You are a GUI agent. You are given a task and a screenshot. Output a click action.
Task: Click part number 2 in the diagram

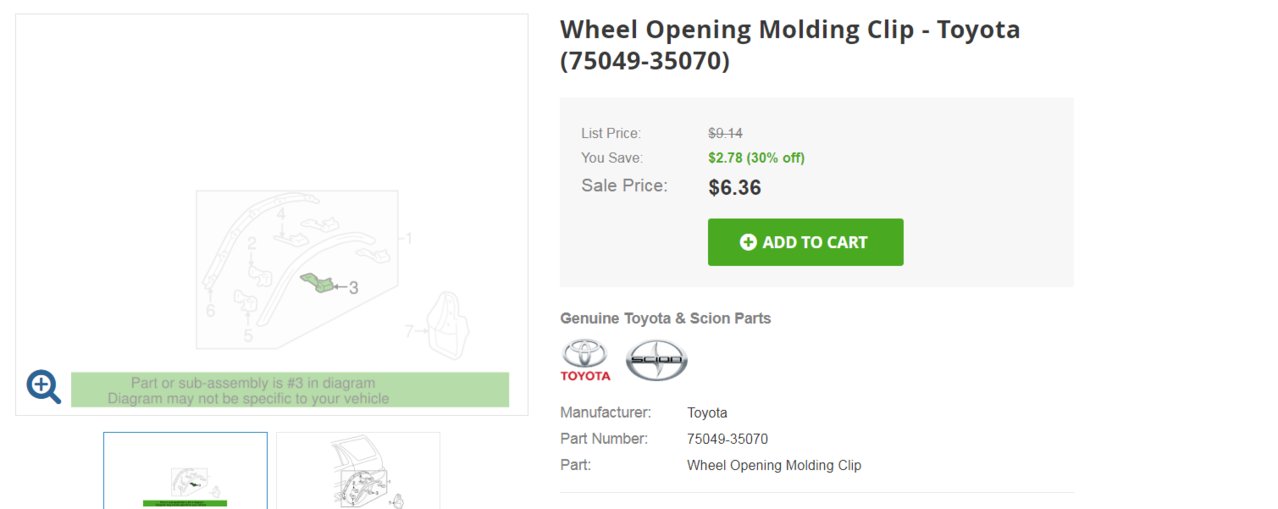(x=252, y=243)
